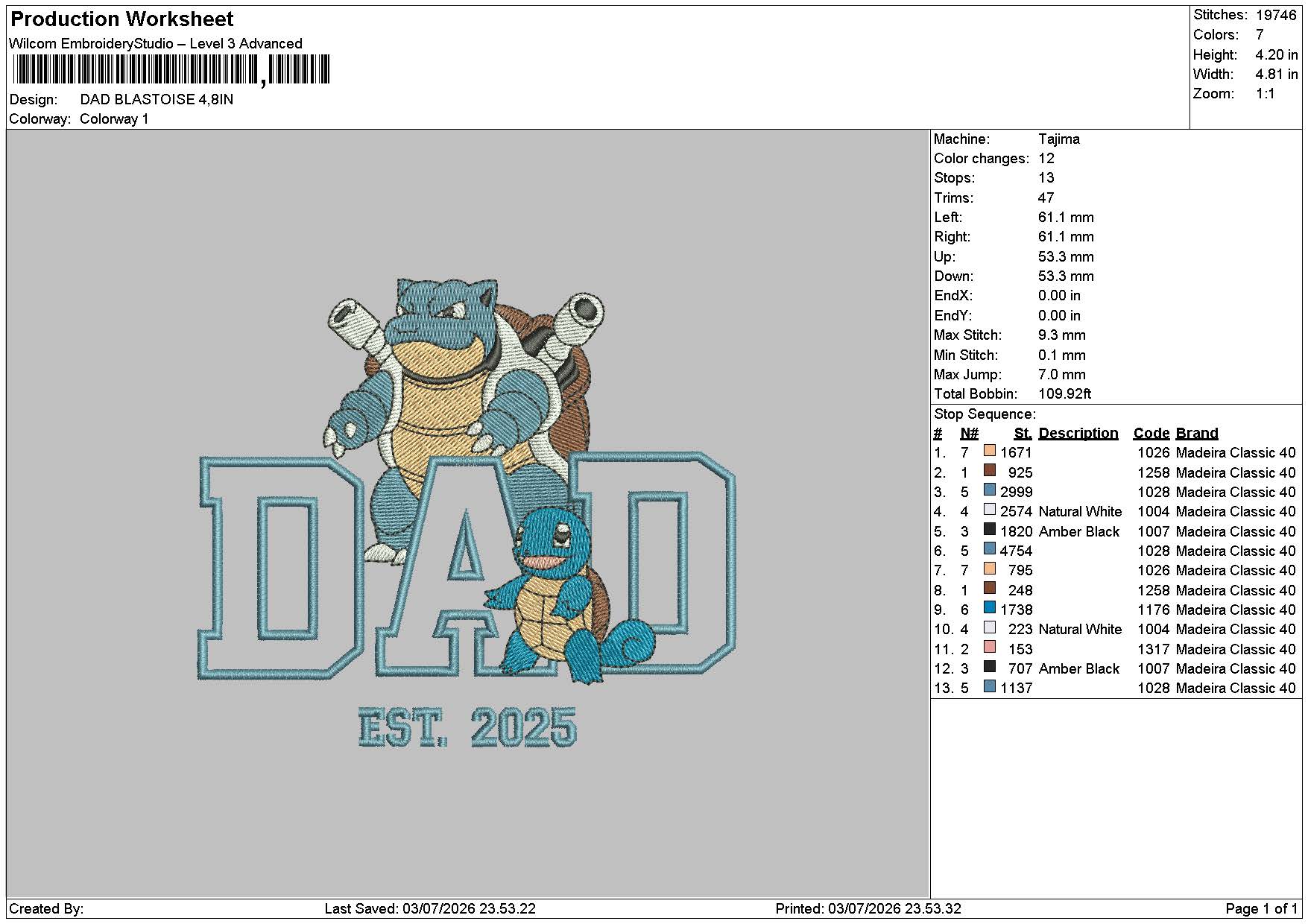Select the 'Last Saved: 03/07/2026 23.53.22' footer text
This screenshot has height=924, width=1308.
click(x=430, y=909)
